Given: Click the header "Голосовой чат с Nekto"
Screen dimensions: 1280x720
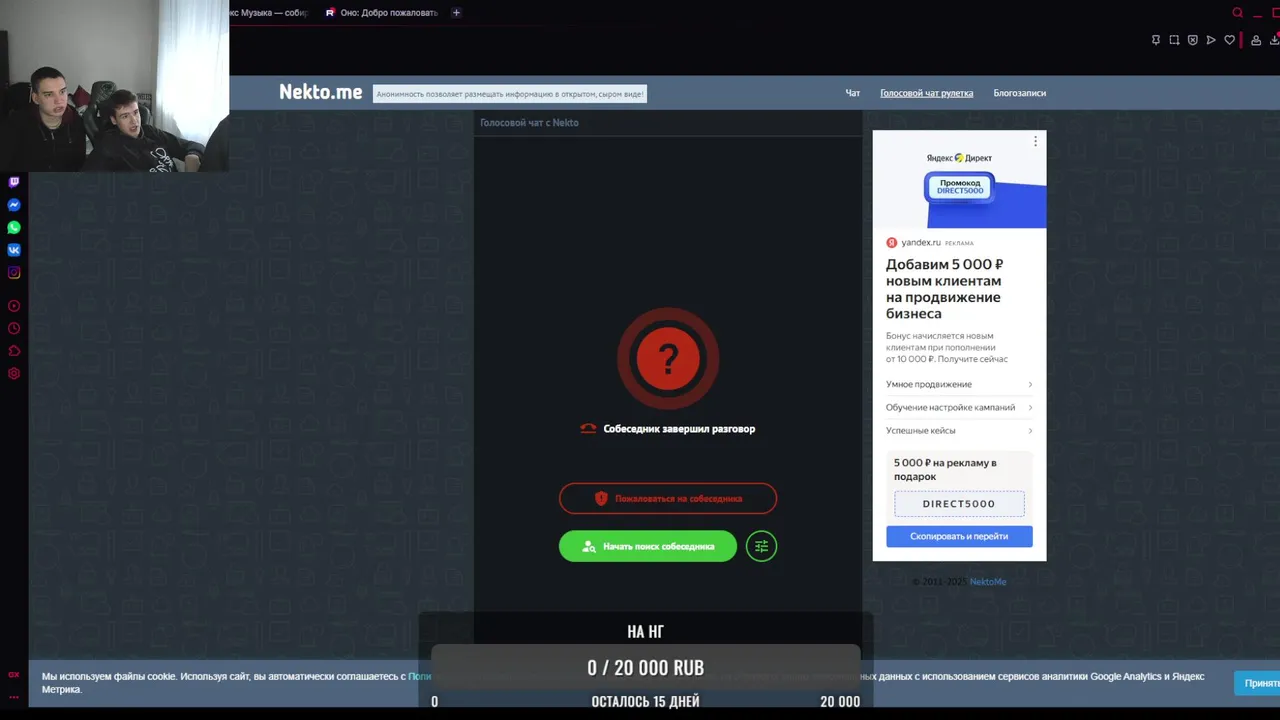Looking at the screenshot, I should (x=529, y=123).
